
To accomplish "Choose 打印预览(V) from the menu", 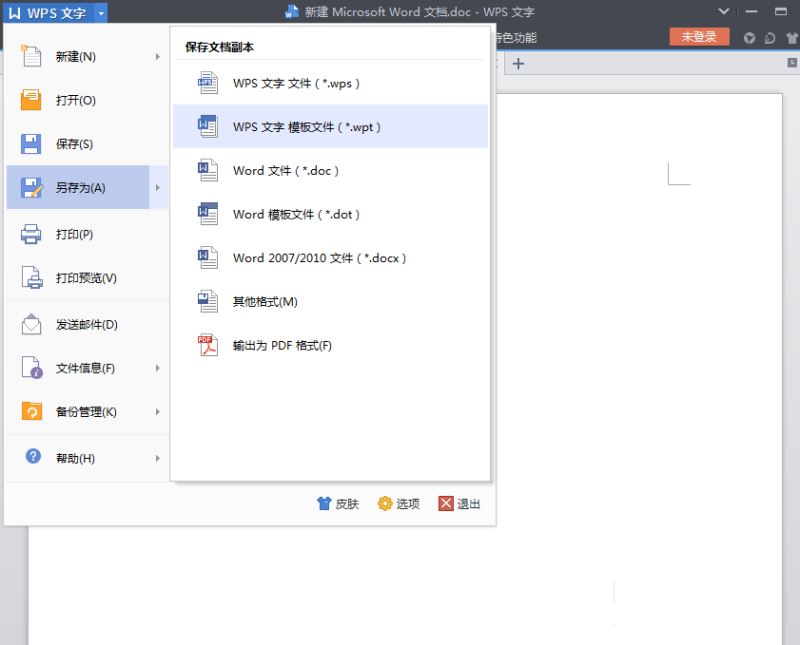I will point(86,278).
